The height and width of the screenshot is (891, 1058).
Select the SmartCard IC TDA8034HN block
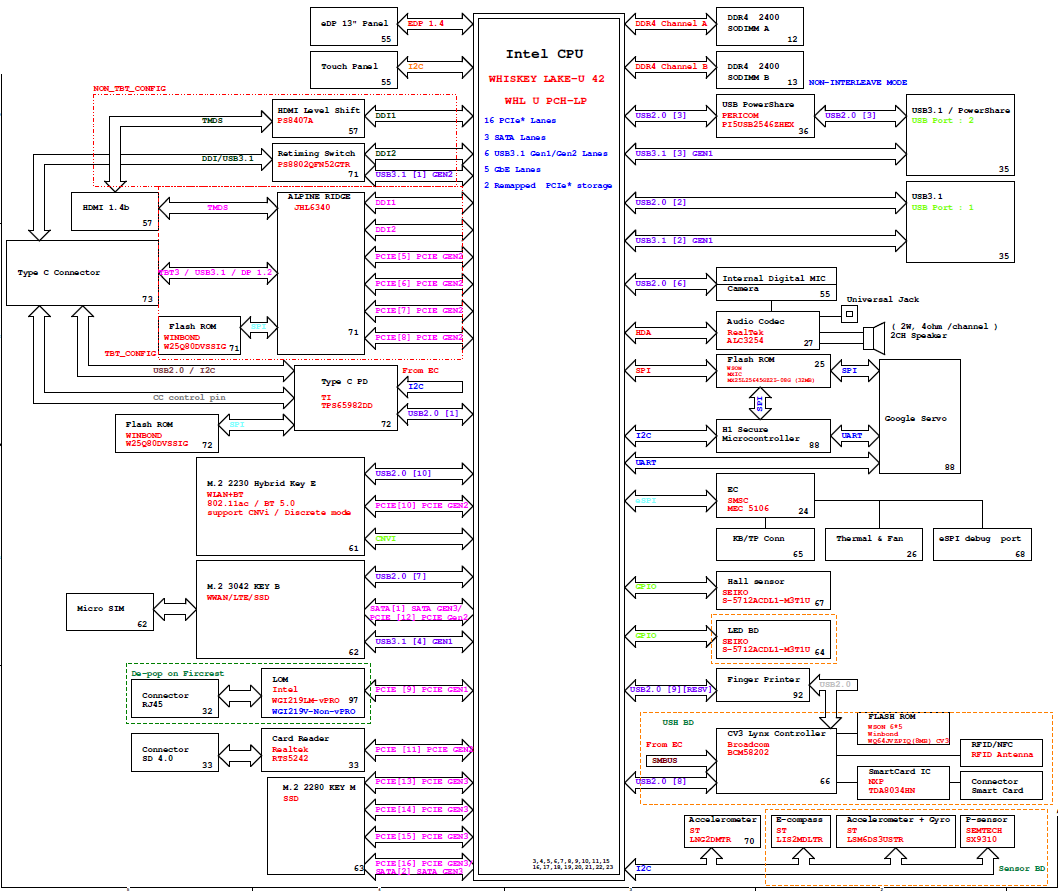(903, 783)
